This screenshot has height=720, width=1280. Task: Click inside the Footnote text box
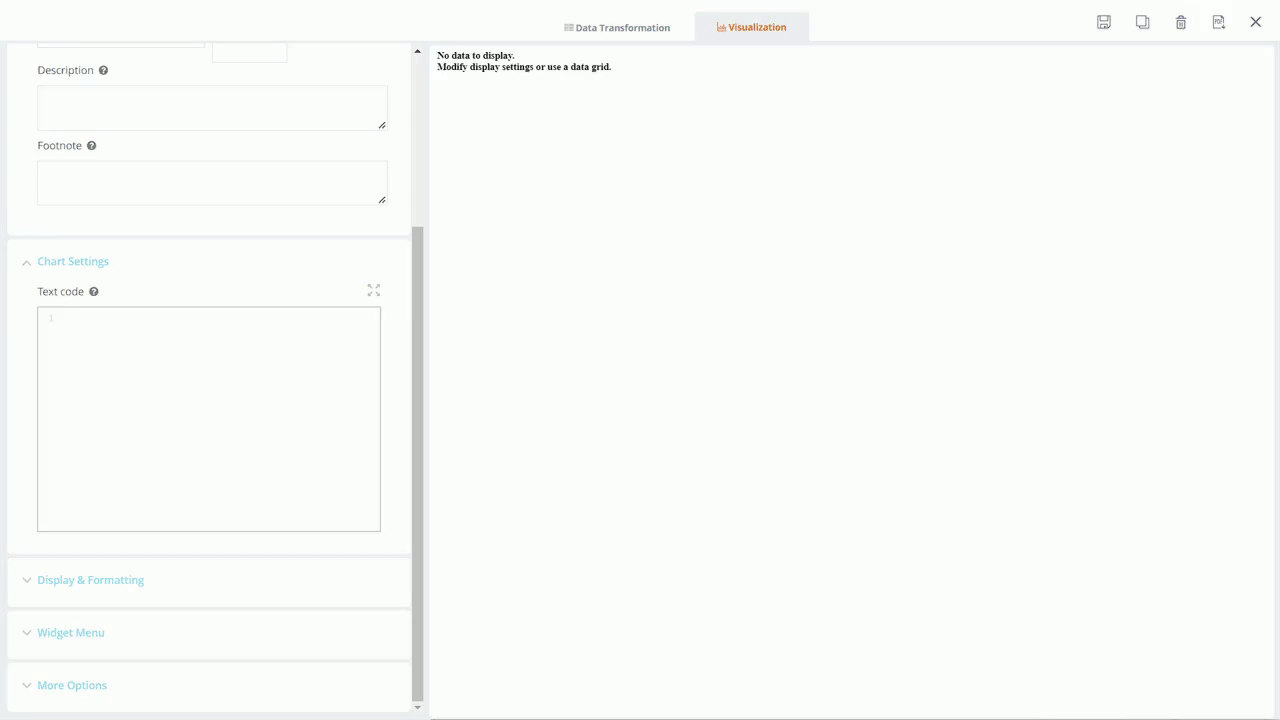(211, 183)
